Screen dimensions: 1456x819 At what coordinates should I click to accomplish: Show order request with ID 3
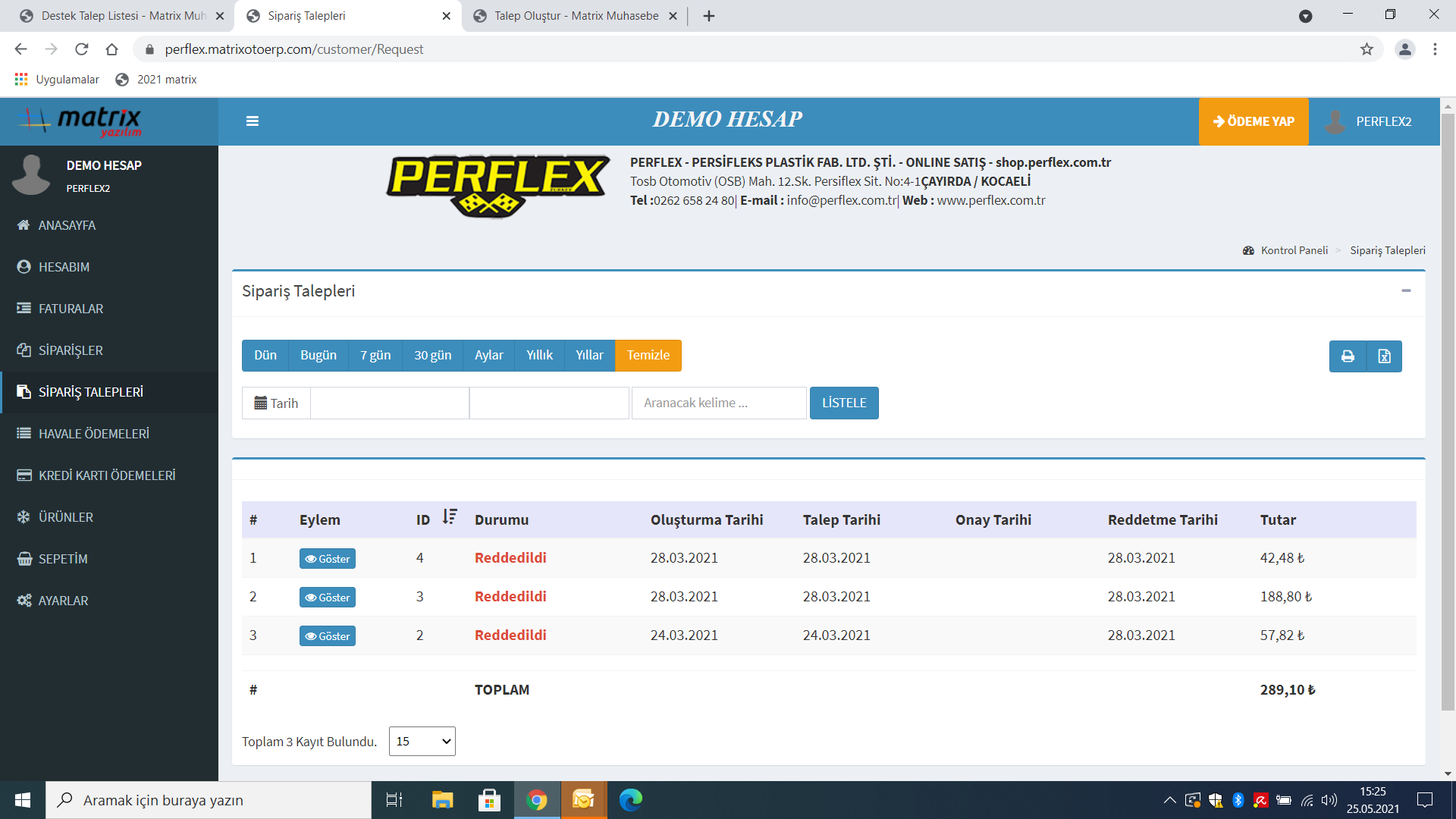(327, 598)
